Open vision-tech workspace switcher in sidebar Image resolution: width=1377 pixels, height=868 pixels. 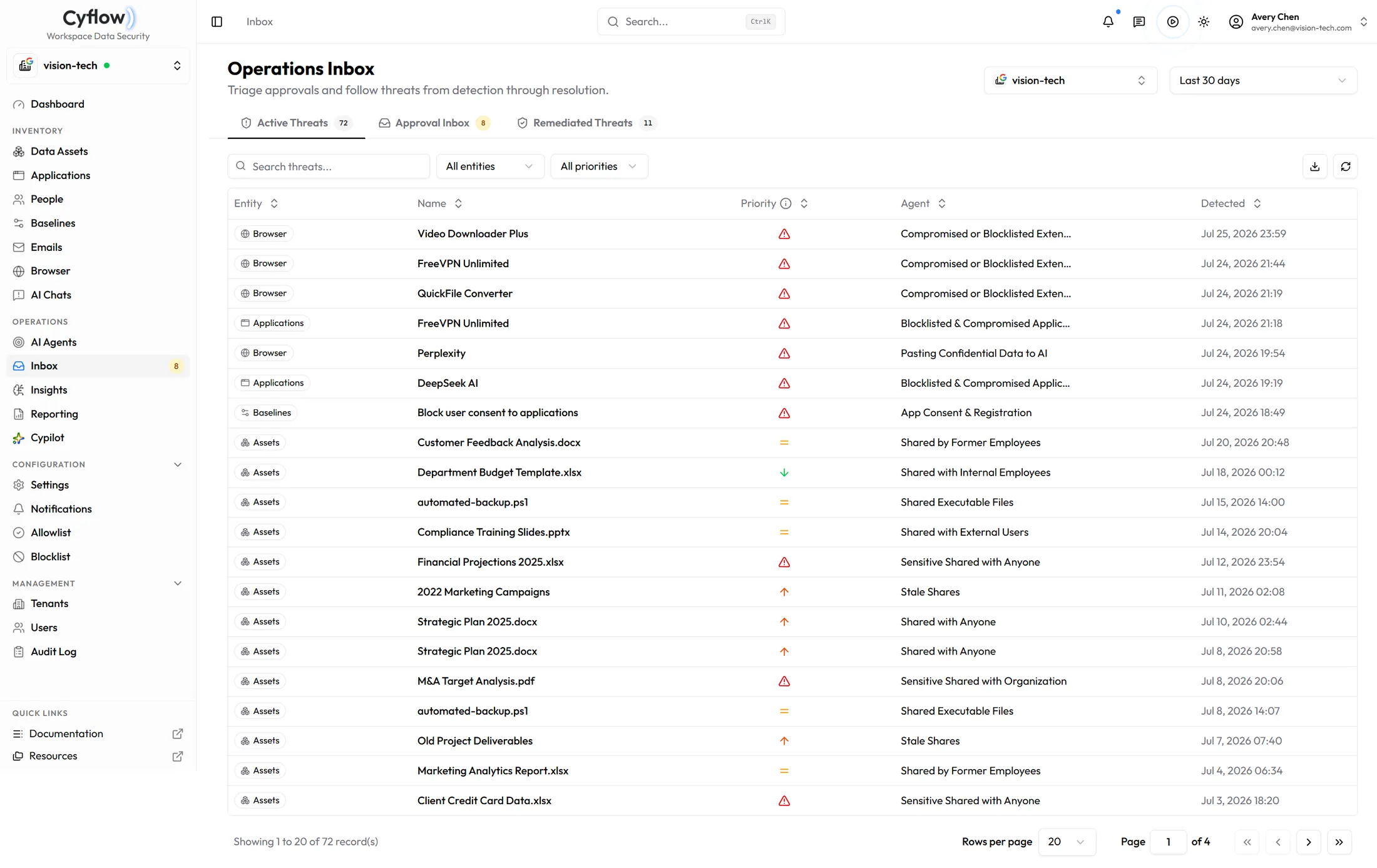tap(98, 66)
